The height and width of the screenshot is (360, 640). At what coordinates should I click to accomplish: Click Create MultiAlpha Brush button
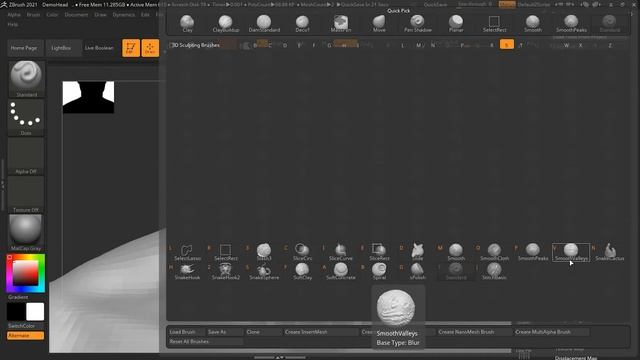click(x=551, y=332)
